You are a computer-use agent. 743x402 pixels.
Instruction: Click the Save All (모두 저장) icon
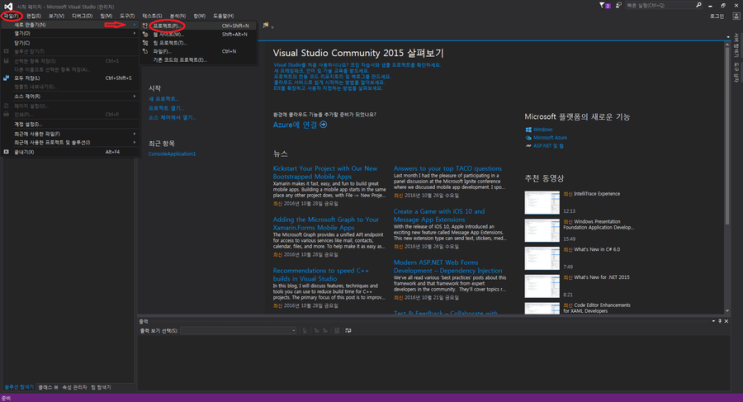(x=6, y=78)
